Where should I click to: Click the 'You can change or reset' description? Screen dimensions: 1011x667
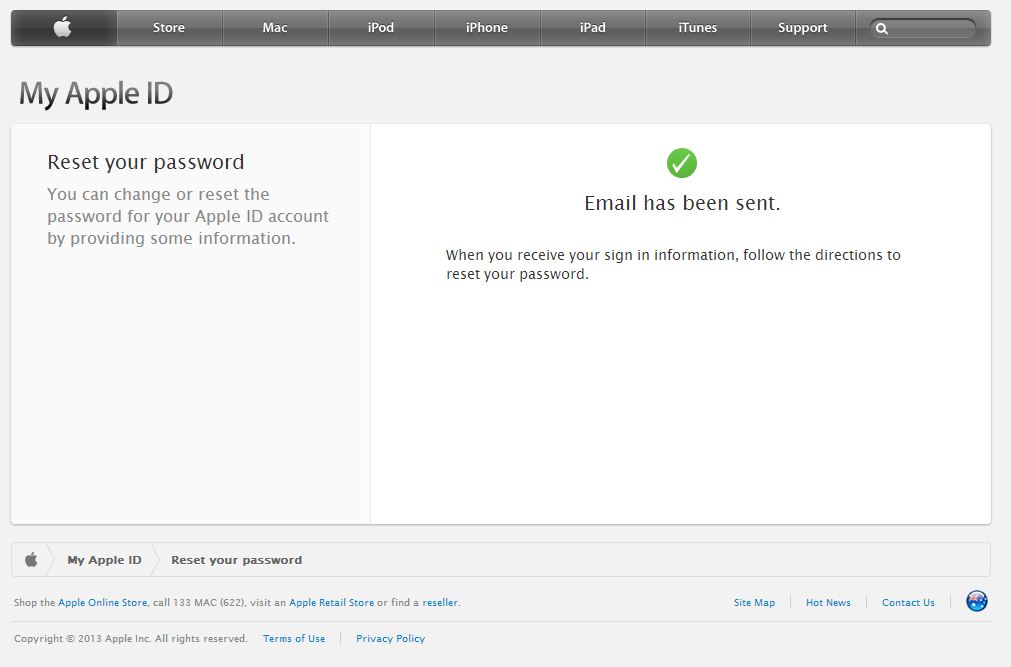coord(188,216)
